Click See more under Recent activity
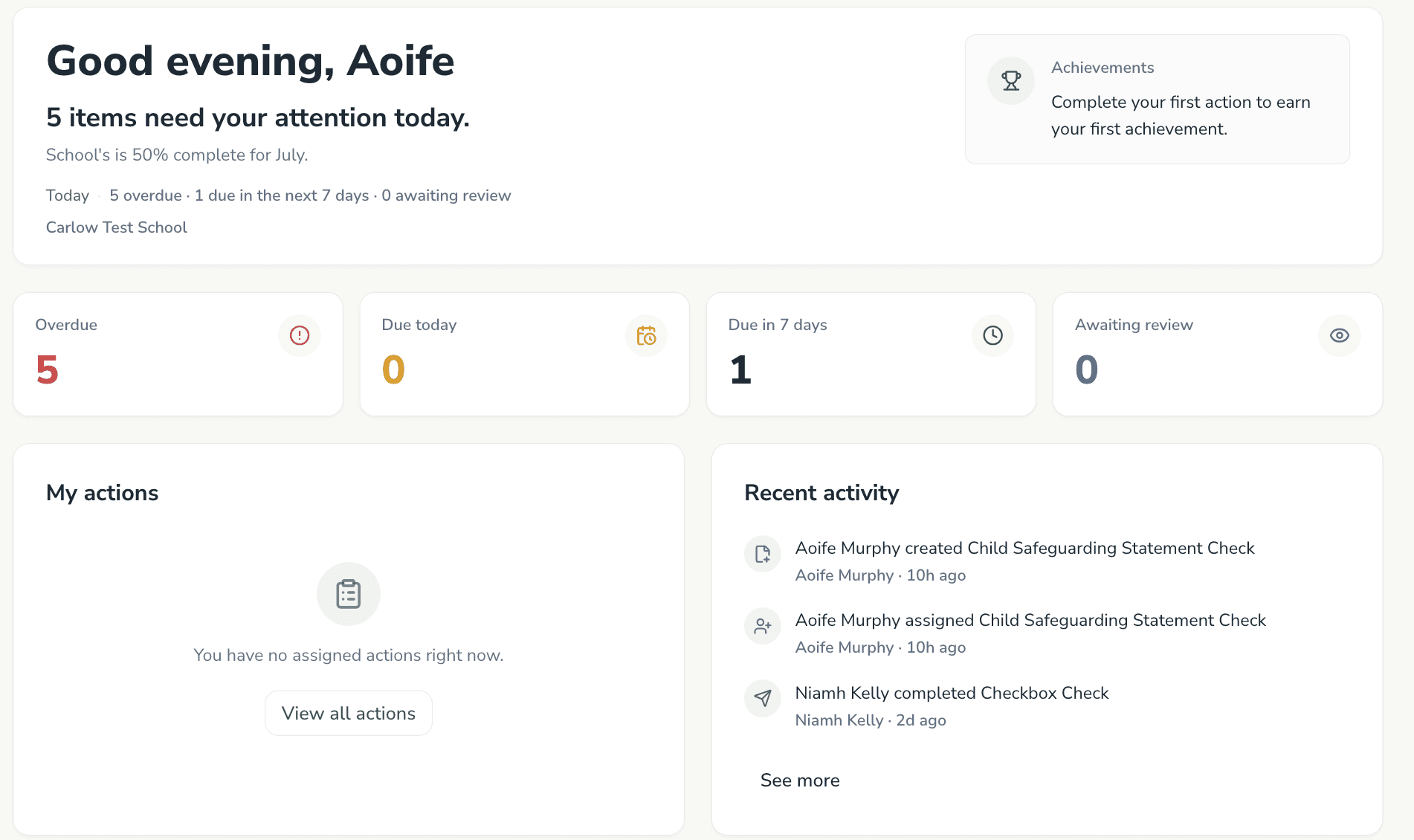This screenshot has width=1414, height=840. (x=800, y=780)
